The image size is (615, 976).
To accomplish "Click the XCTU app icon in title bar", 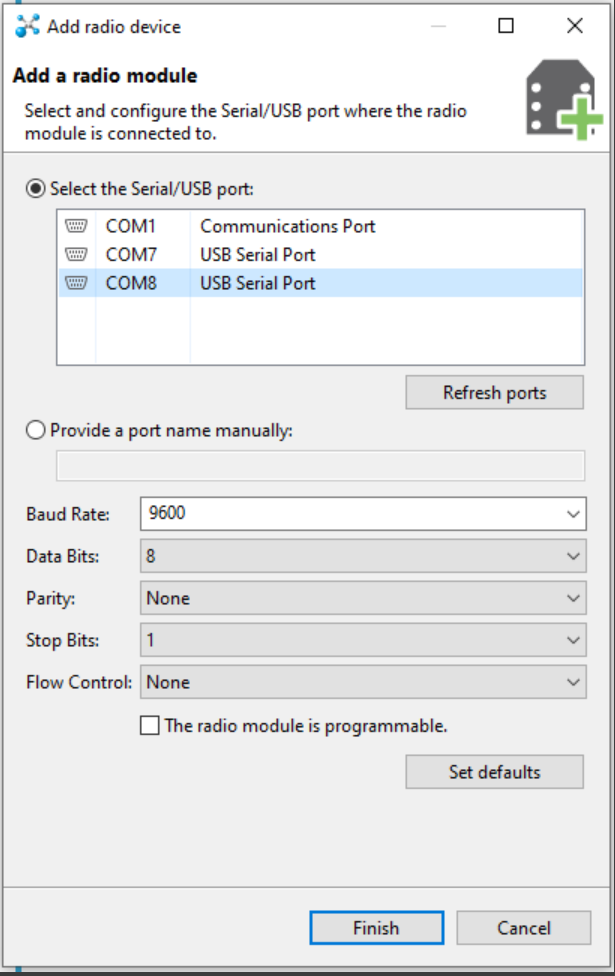I will pyautogui.click(x=27, y=26).
